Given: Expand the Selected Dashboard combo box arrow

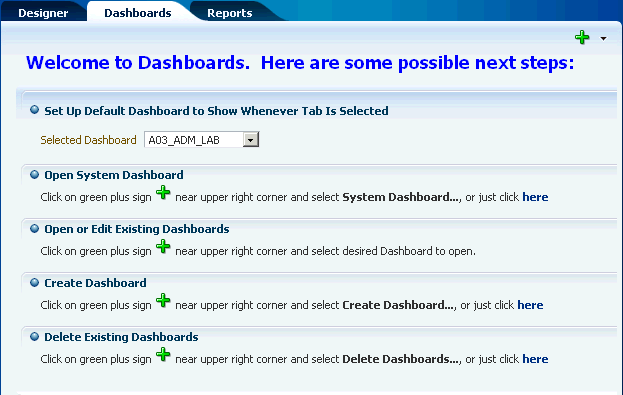Looking at the screenshot, I should pyautogui.click(x=251, y=140).
